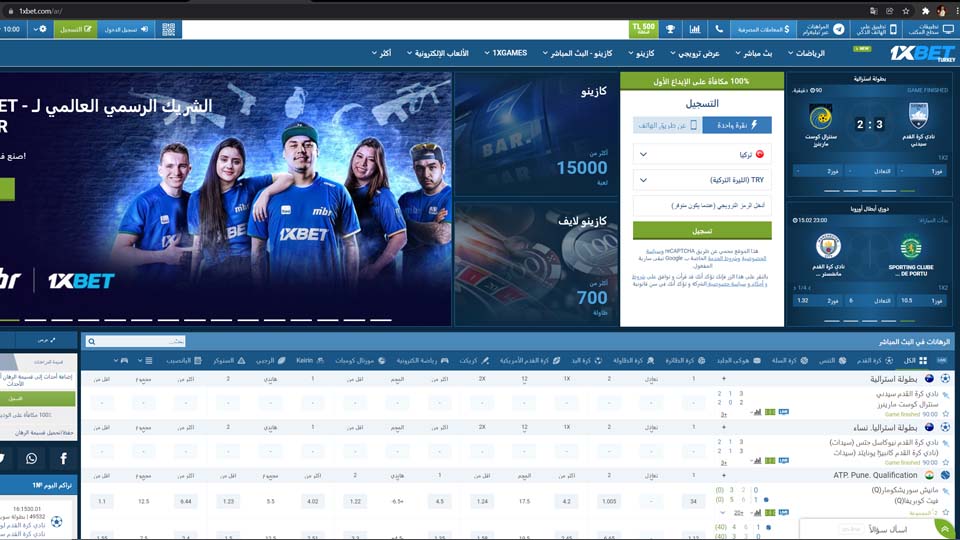Click the promo code input field
The width and height of the screenshot is (960, 540).
pos(702,206)
